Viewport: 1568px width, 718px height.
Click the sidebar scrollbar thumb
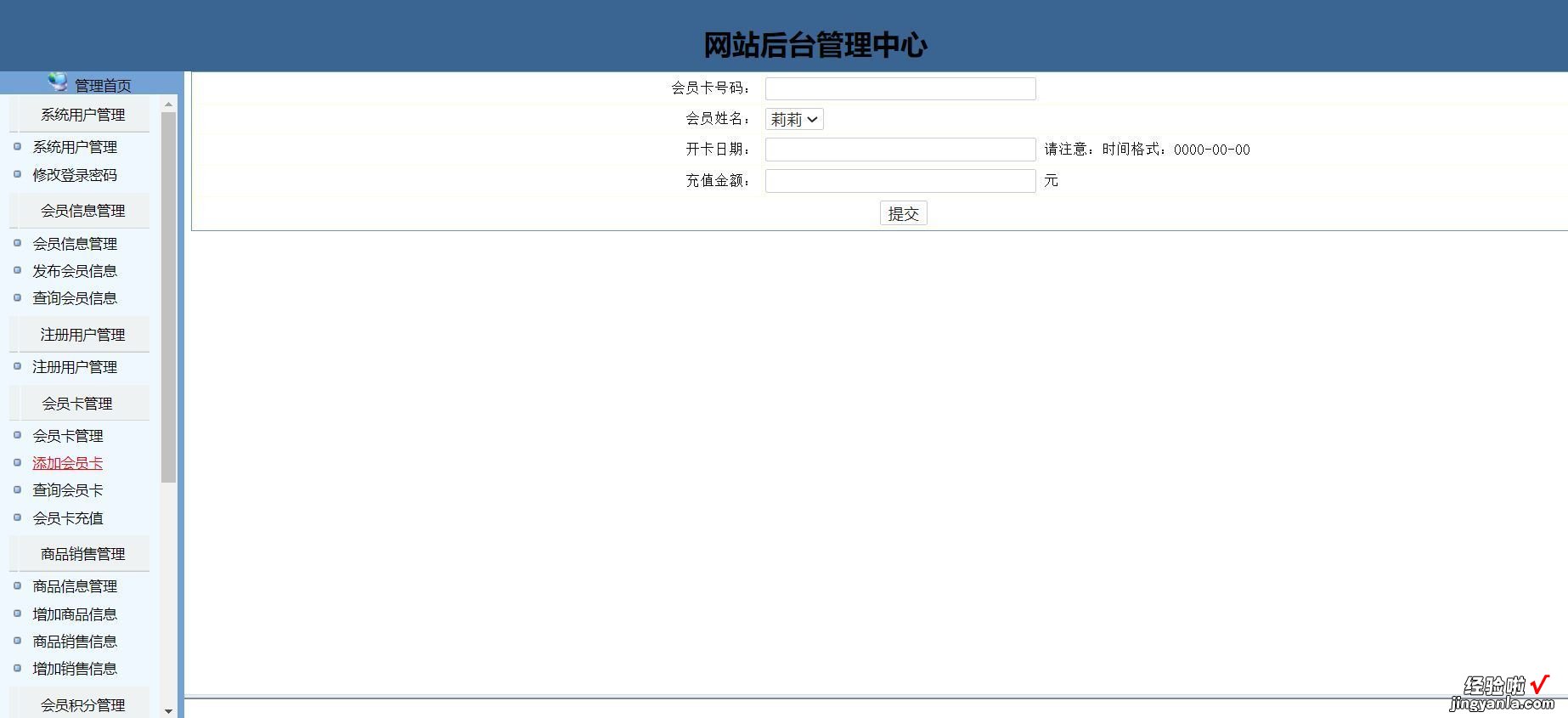(168, 297)
